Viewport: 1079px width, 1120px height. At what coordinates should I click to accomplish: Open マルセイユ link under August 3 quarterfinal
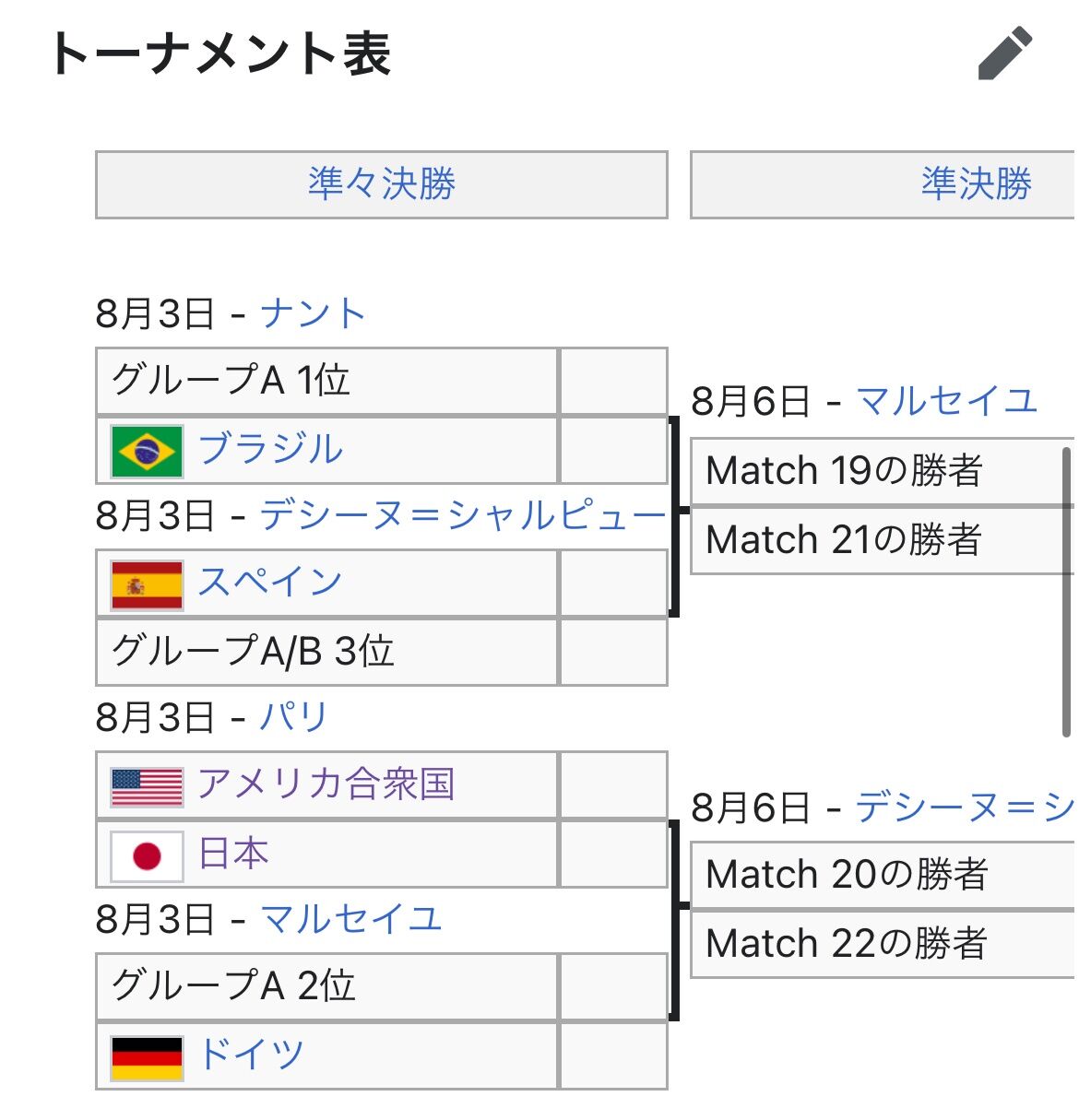[351, 919]
